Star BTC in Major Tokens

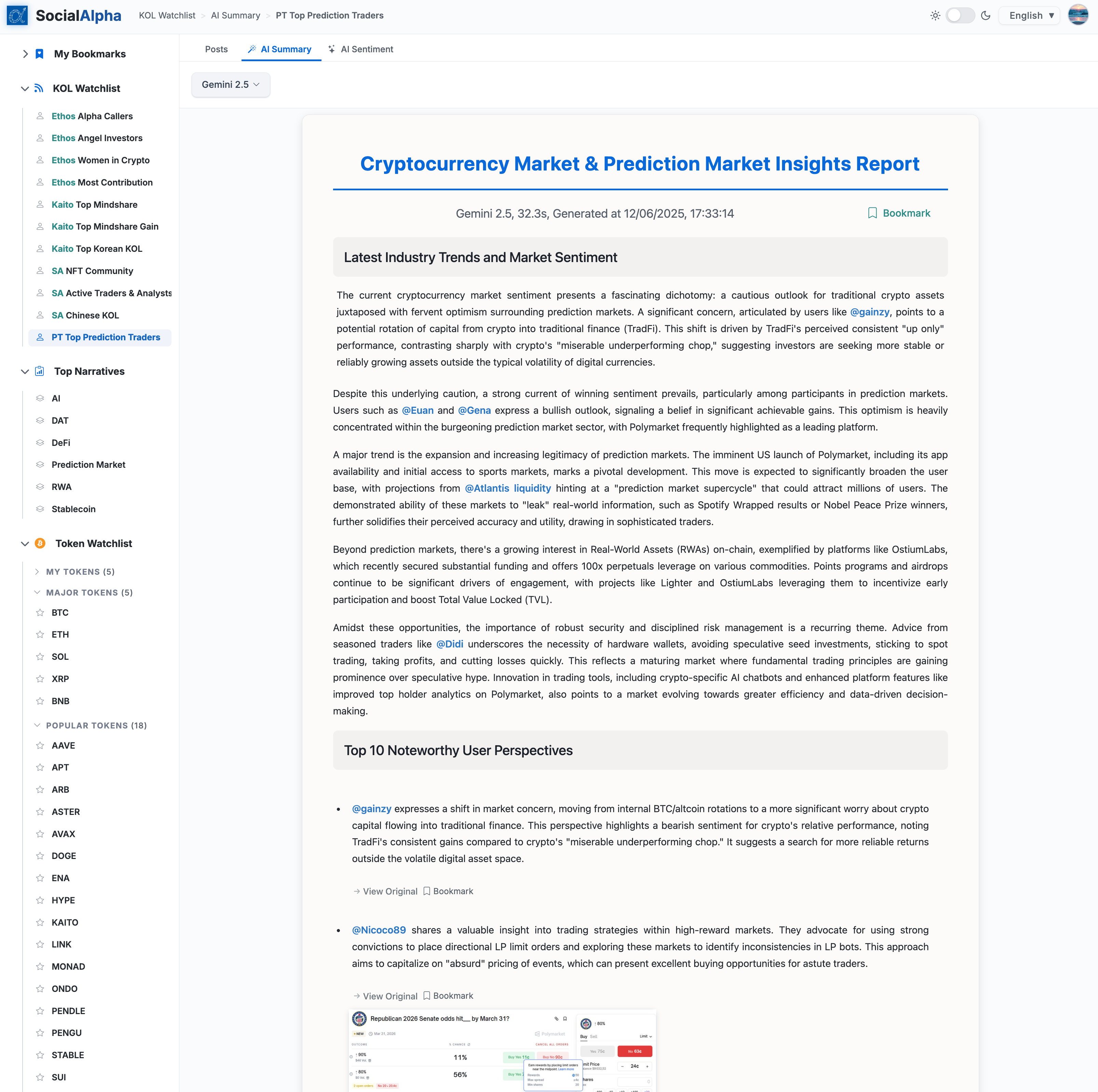[40, 612]
